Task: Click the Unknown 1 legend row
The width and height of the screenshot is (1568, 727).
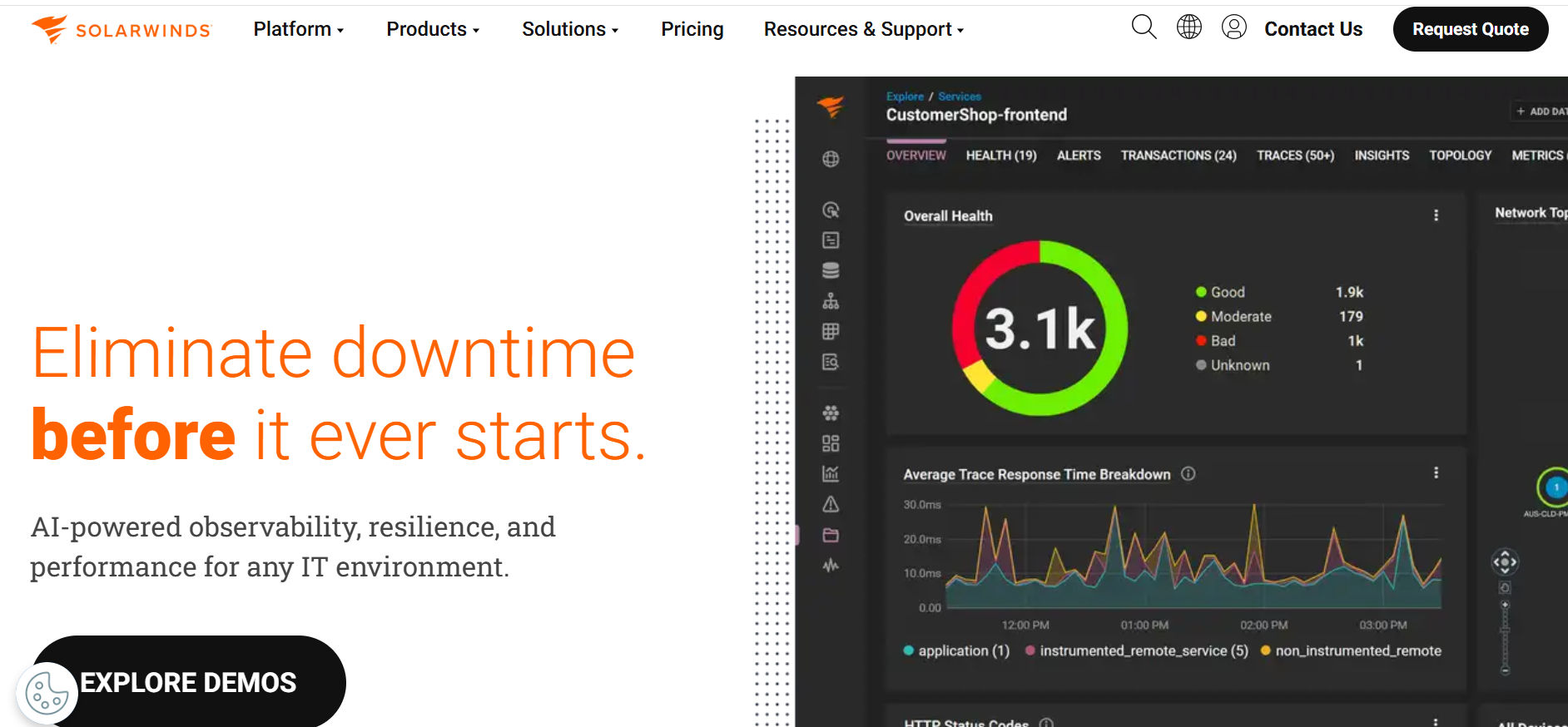Action: pyautogui.click(x=1279, y=365)
